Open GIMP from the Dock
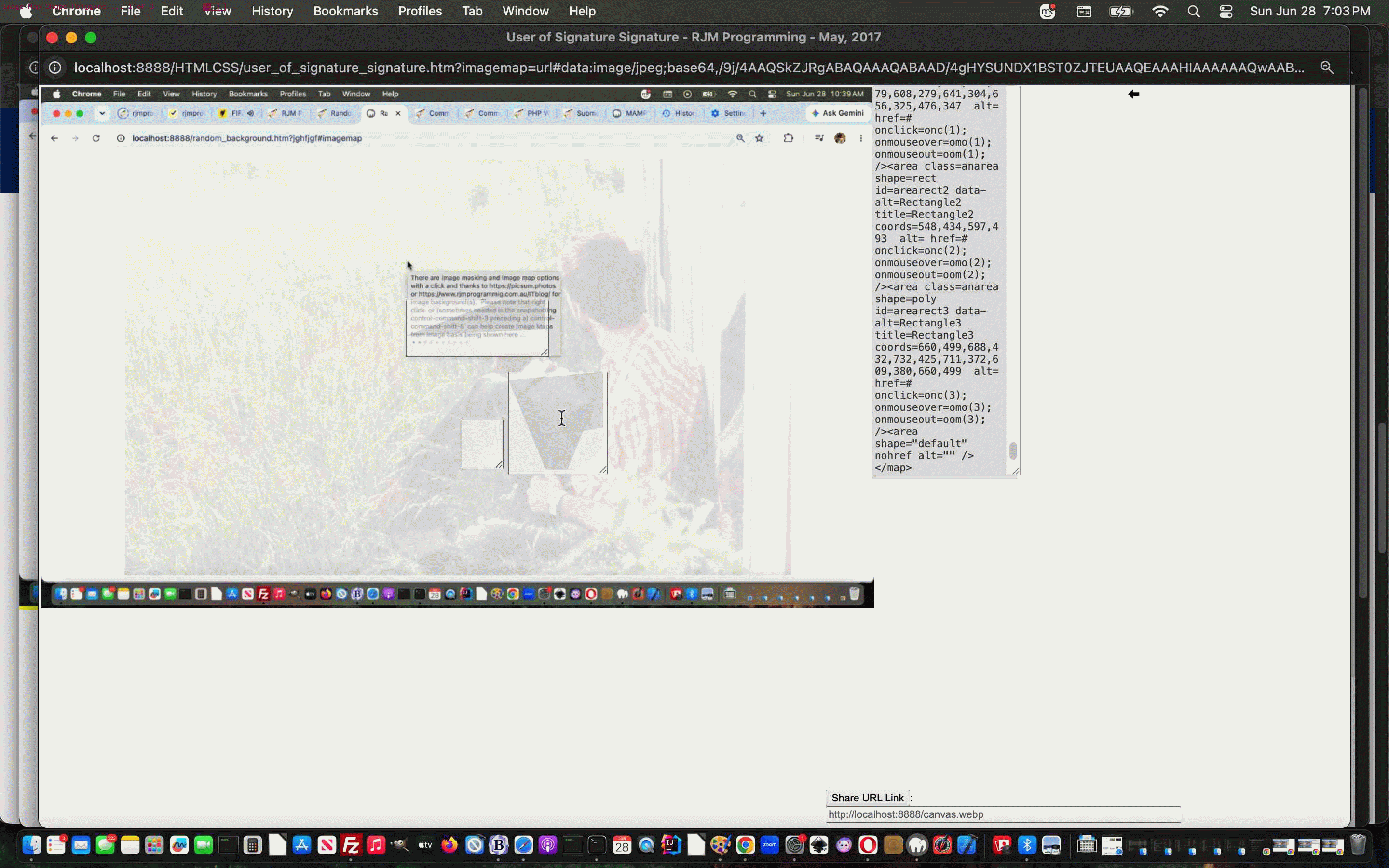This screenshot has height=868, width=1389. (400, 845)
